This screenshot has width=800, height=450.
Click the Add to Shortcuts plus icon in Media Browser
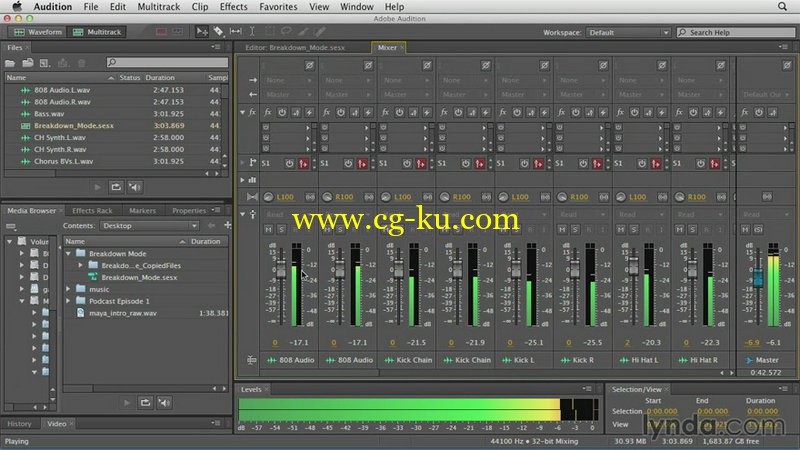(227, 225)
